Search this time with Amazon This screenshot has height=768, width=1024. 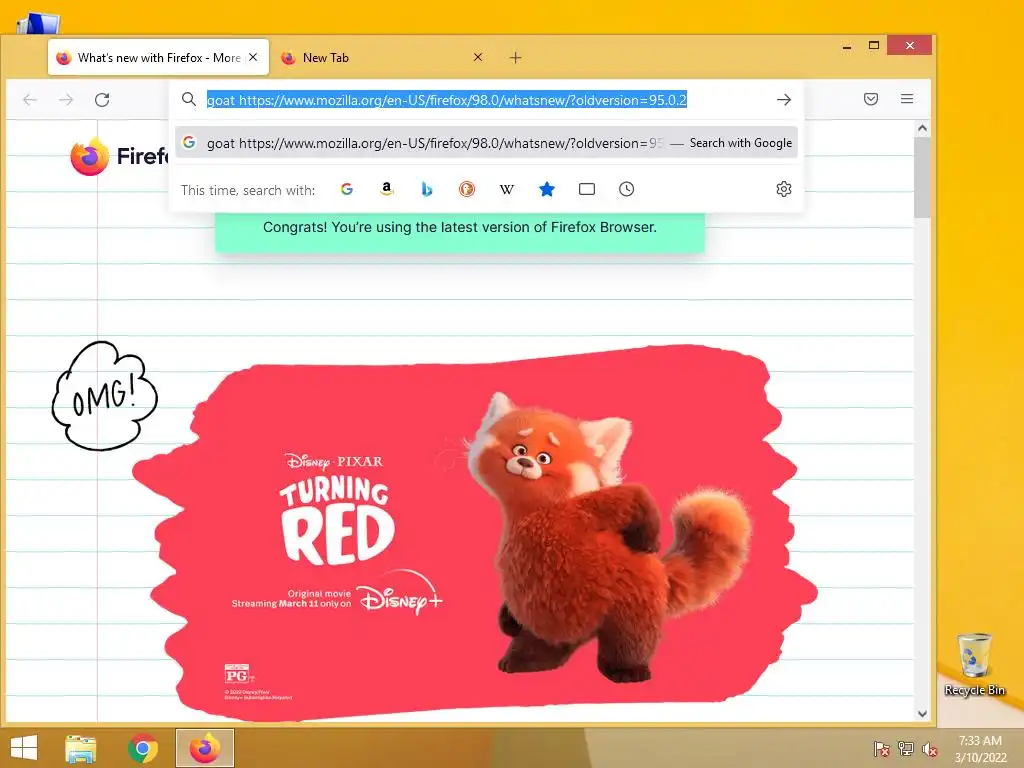[x=387, y=189]
